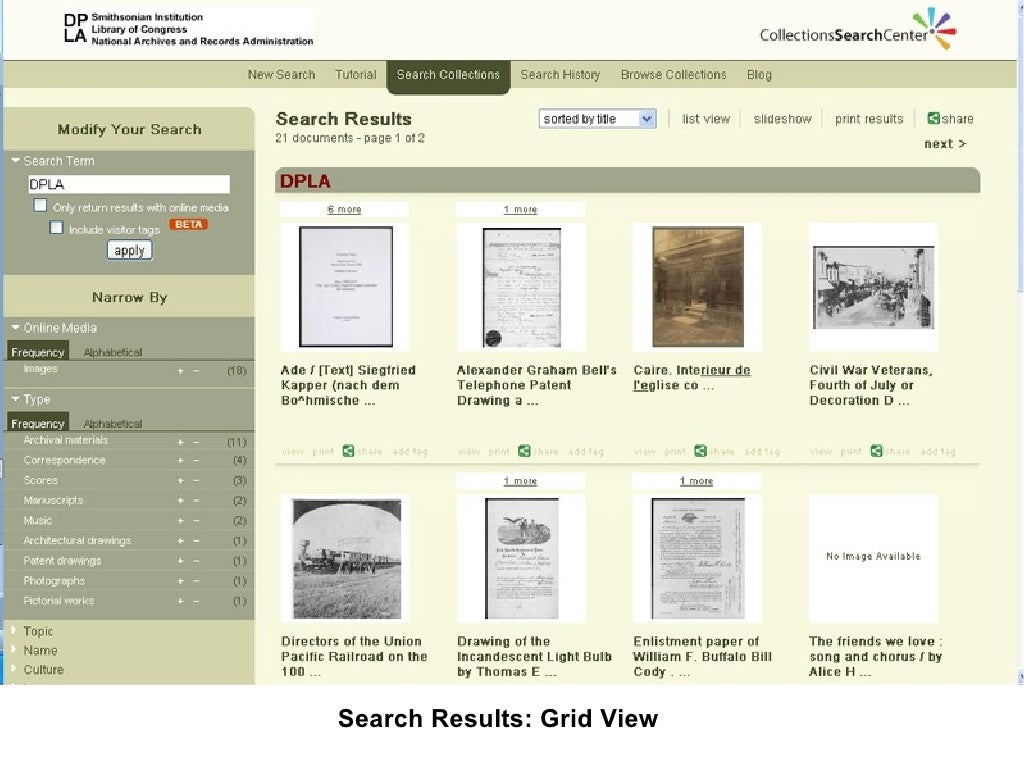Click plus next to Music type
This screenshot has height=767, width=1024.
180,521
